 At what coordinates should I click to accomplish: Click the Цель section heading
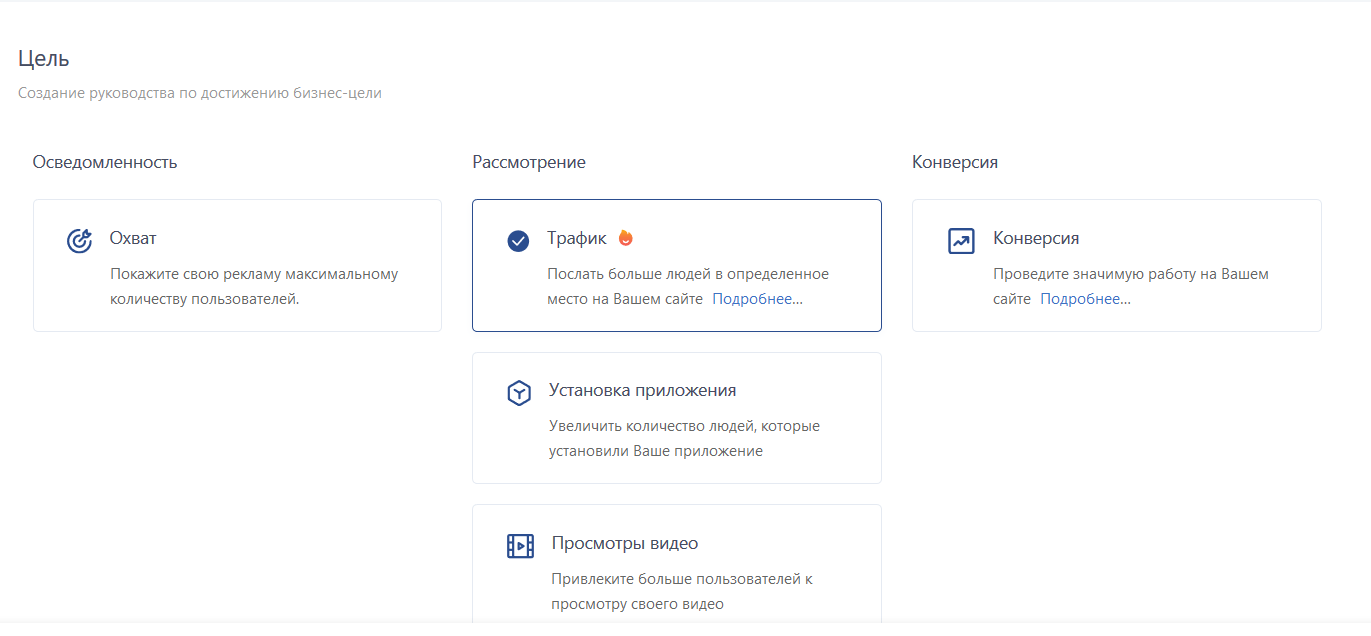44,59
